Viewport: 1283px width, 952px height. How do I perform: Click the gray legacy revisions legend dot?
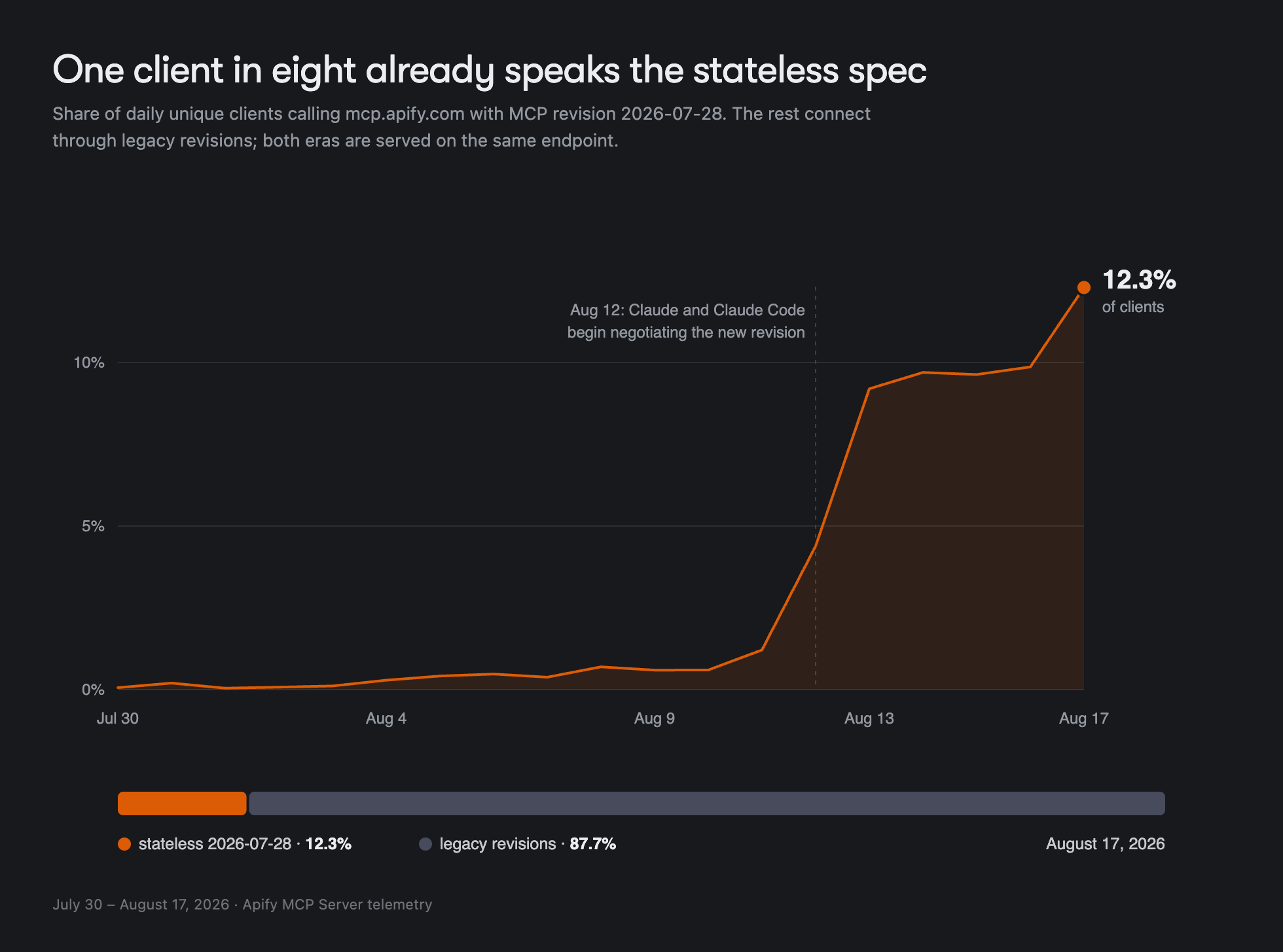point(425,844)
